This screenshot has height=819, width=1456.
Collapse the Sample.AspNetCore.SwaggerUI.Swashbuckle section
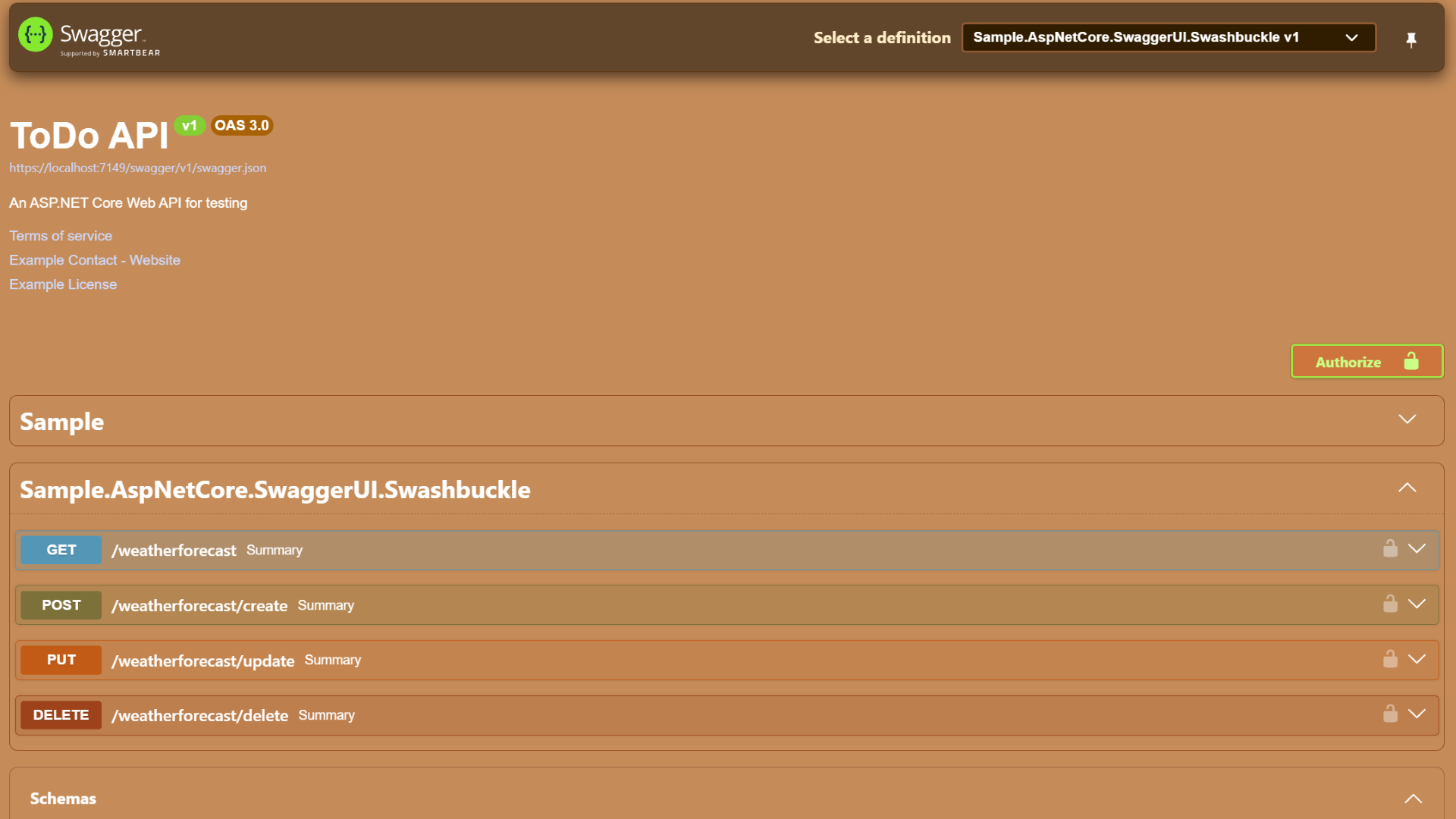1407,488
